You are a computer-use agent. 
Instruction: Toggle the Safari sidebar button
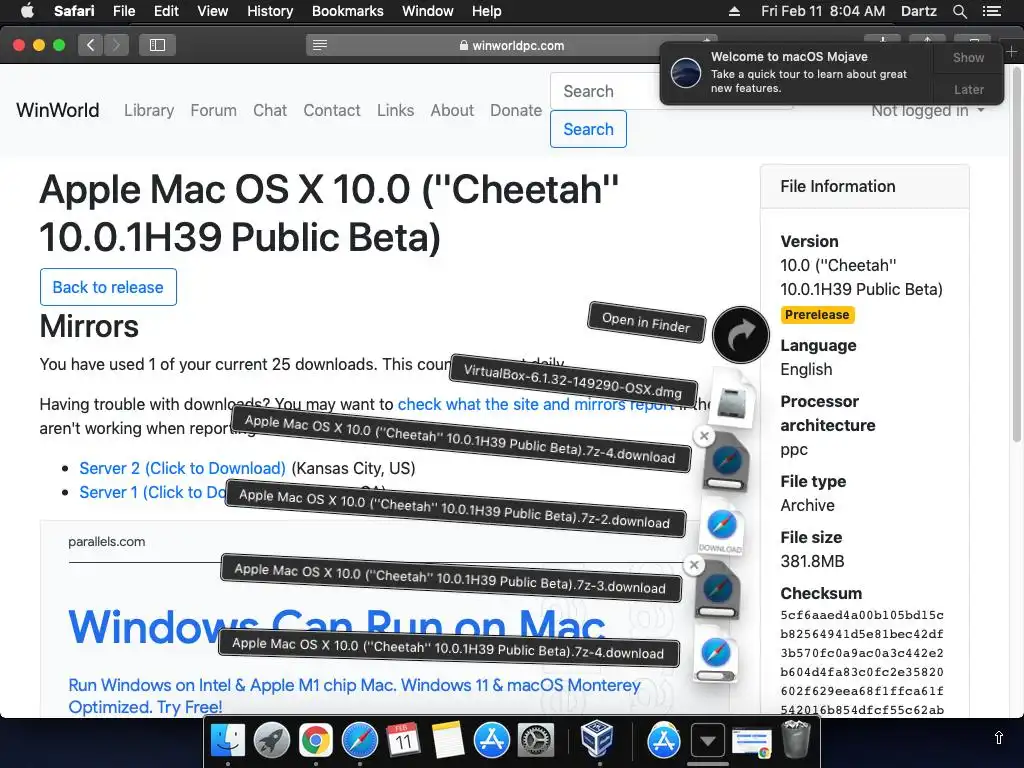coord(157,45)
